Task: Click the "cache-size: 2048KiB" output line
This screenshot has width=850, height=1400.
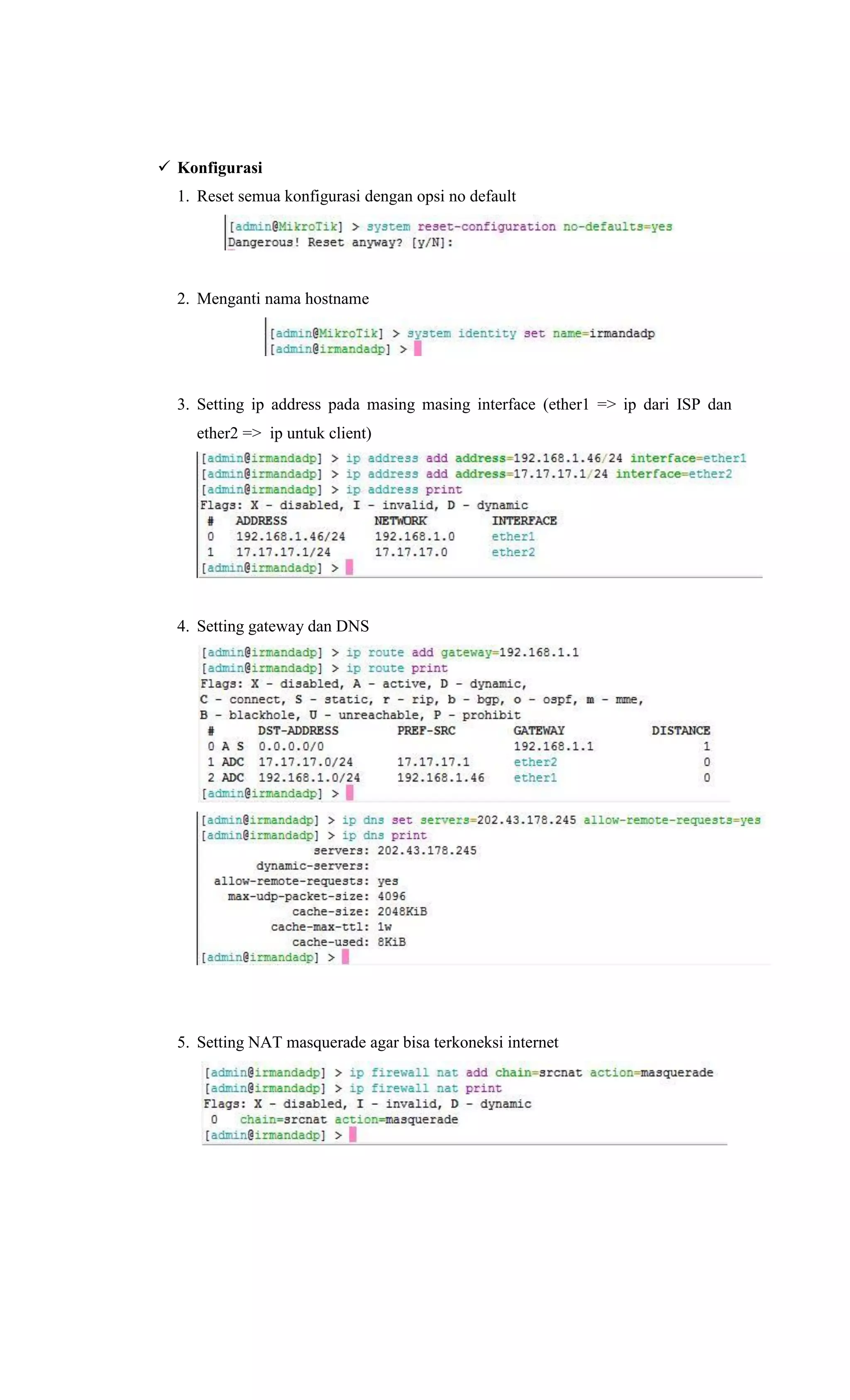Action: (360, 912)
